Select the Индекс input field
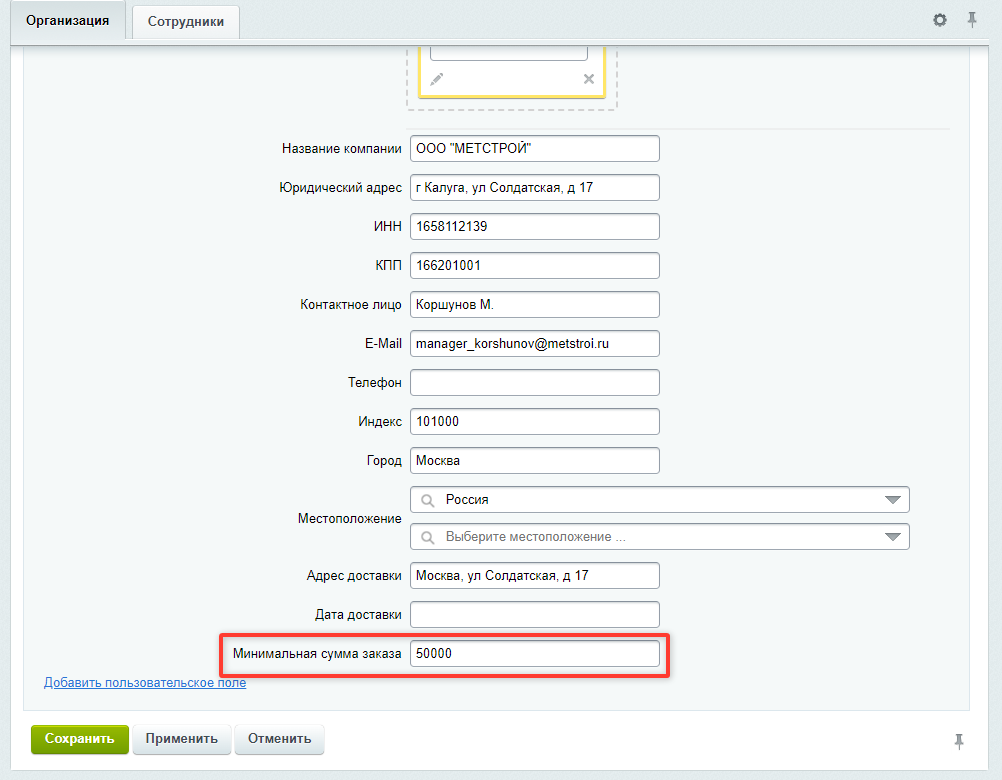Viewport: 1002px width, 780px height. tap(535, 422)
